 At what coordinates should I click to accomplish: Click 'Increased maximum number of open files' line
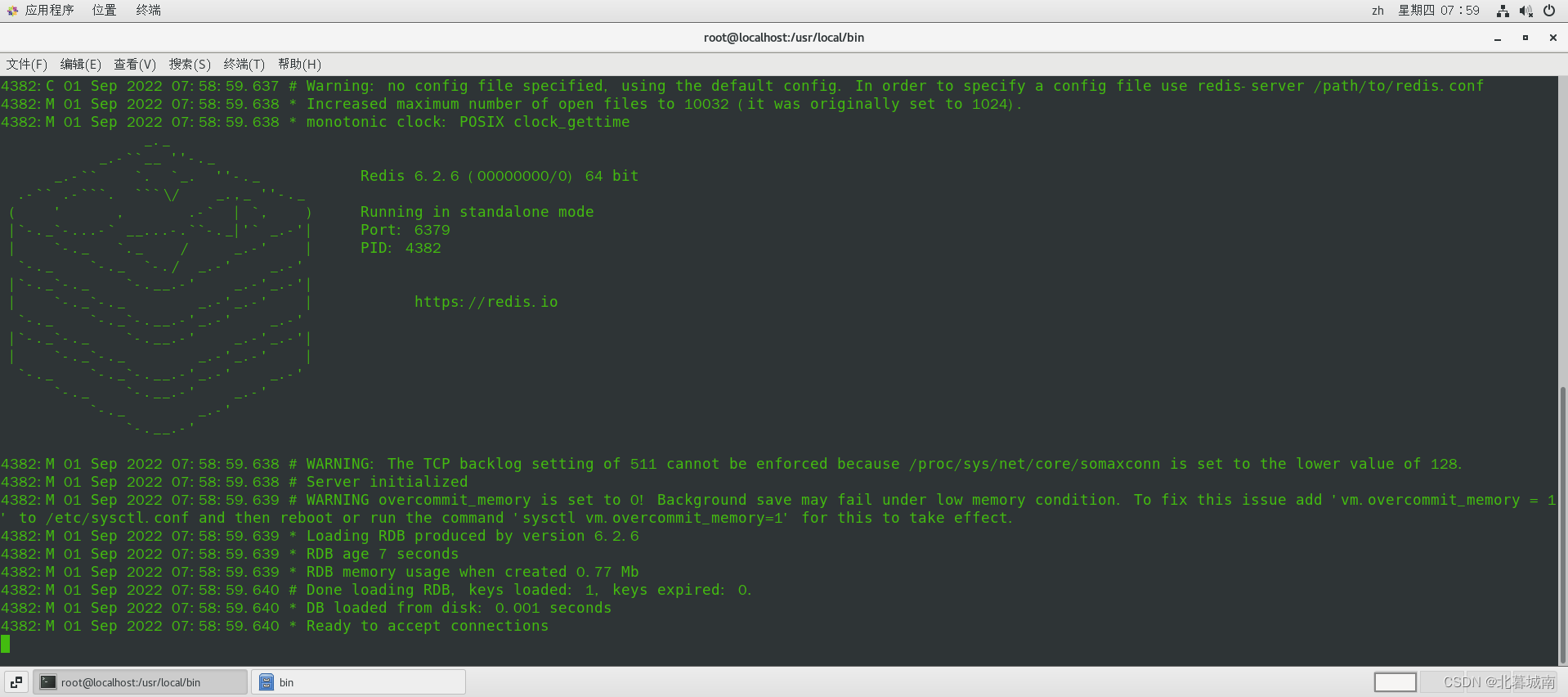(x=511, y=104)
